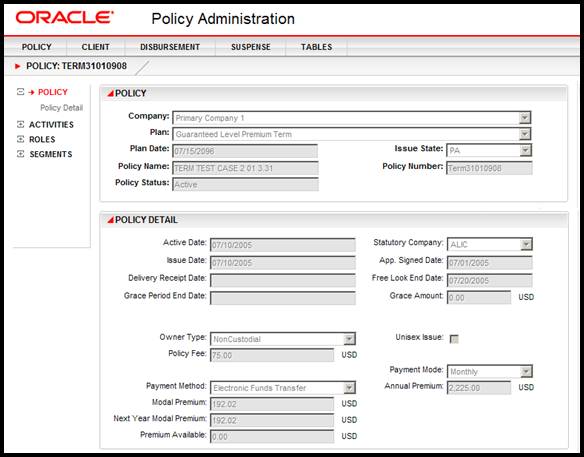Click the Issue Date field

283,263
